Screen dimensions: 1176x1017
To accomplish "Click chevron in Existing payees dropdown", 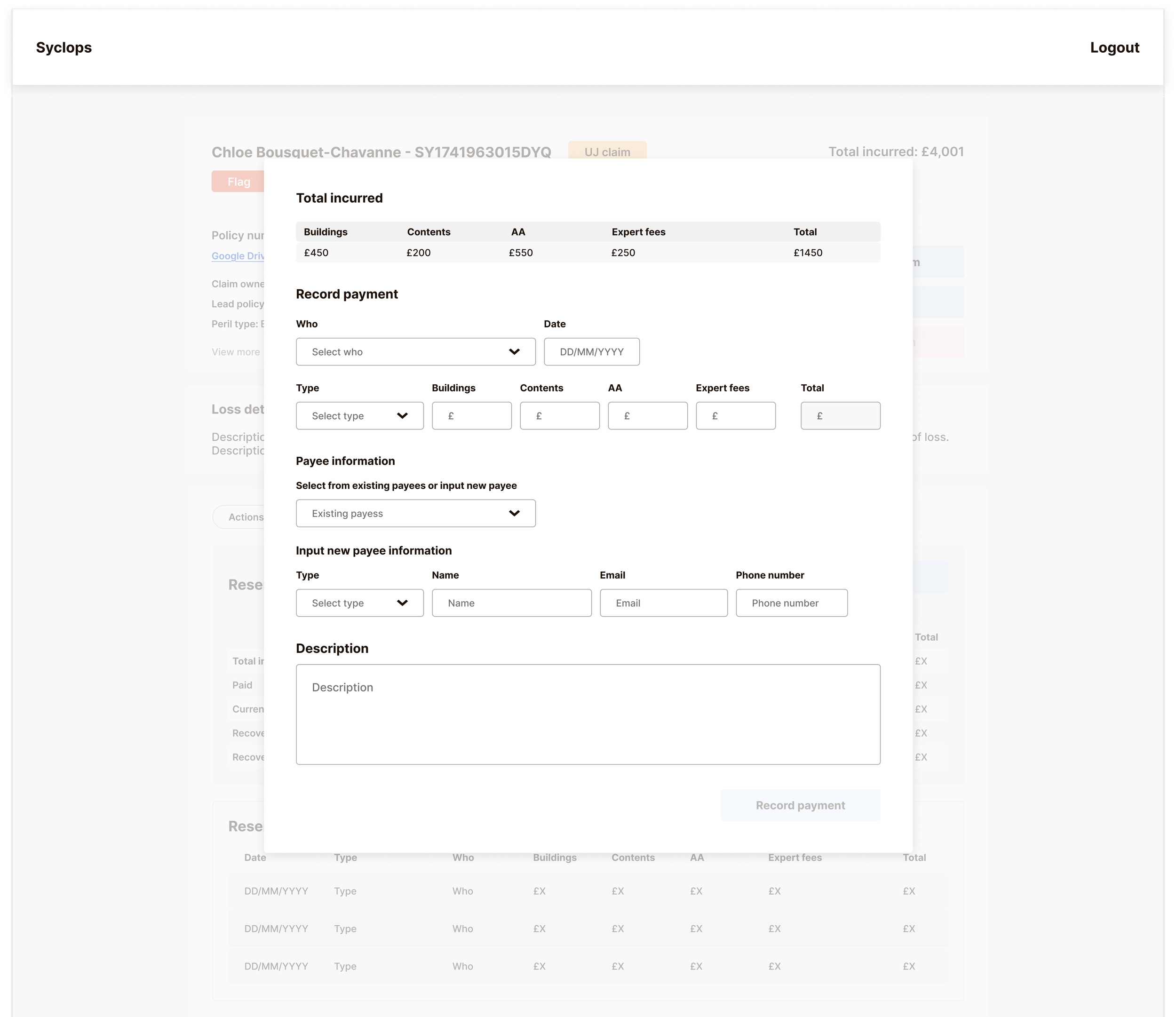I will (x=514, y=514).
